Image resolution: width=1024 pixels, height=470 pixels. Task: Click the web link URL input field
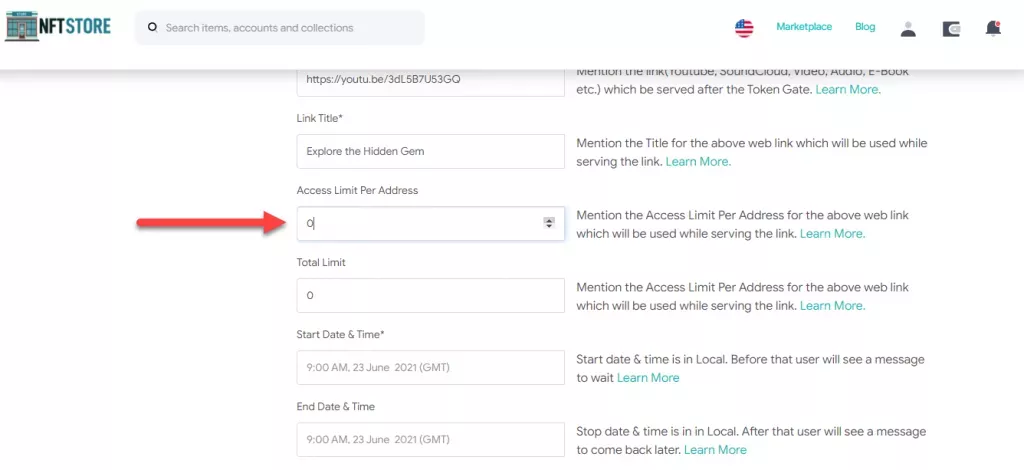pyautogui.click(x=430, y=80)
